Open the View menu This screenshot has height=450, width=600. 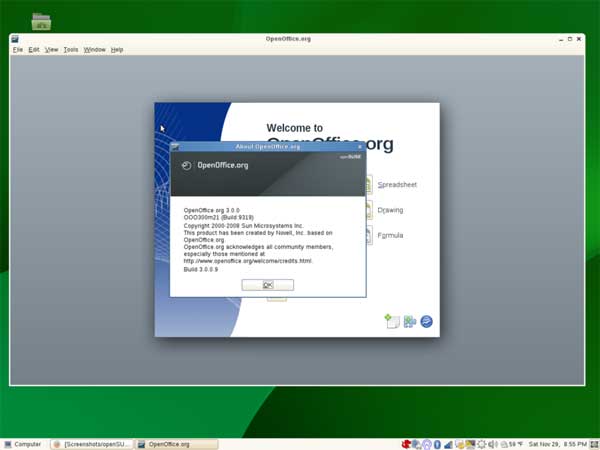[x=51, y=49]
